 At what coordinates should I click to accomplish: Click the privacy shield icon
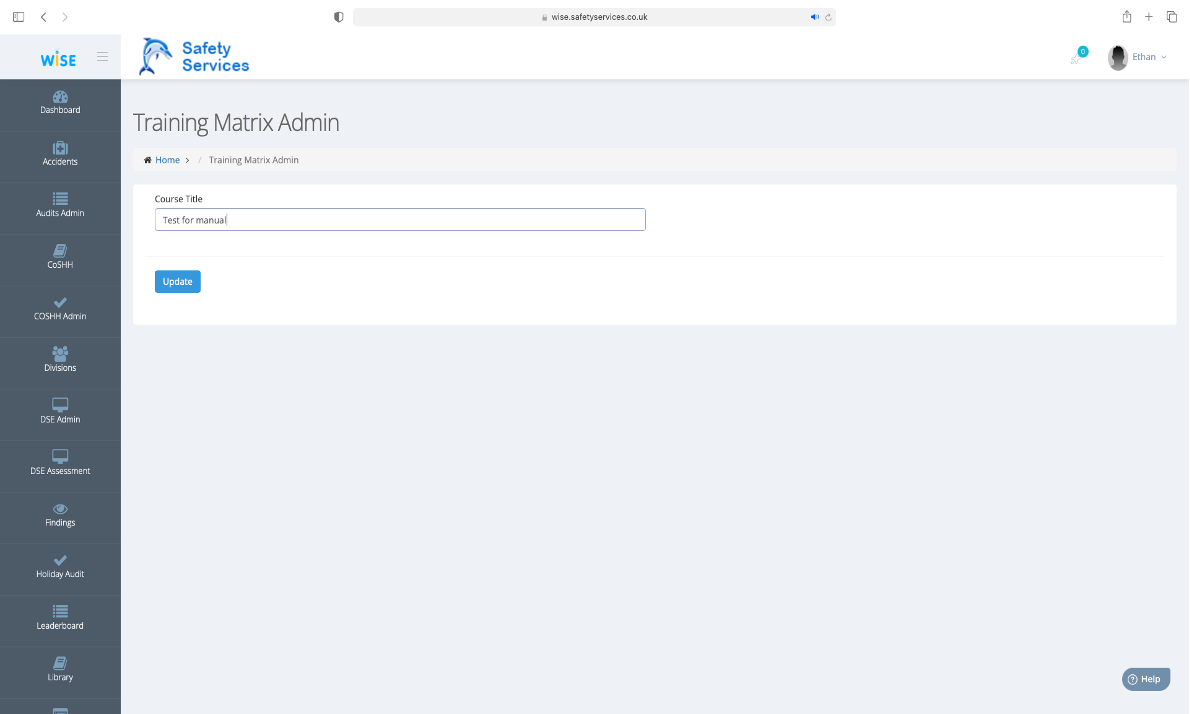tap(338, 17)
